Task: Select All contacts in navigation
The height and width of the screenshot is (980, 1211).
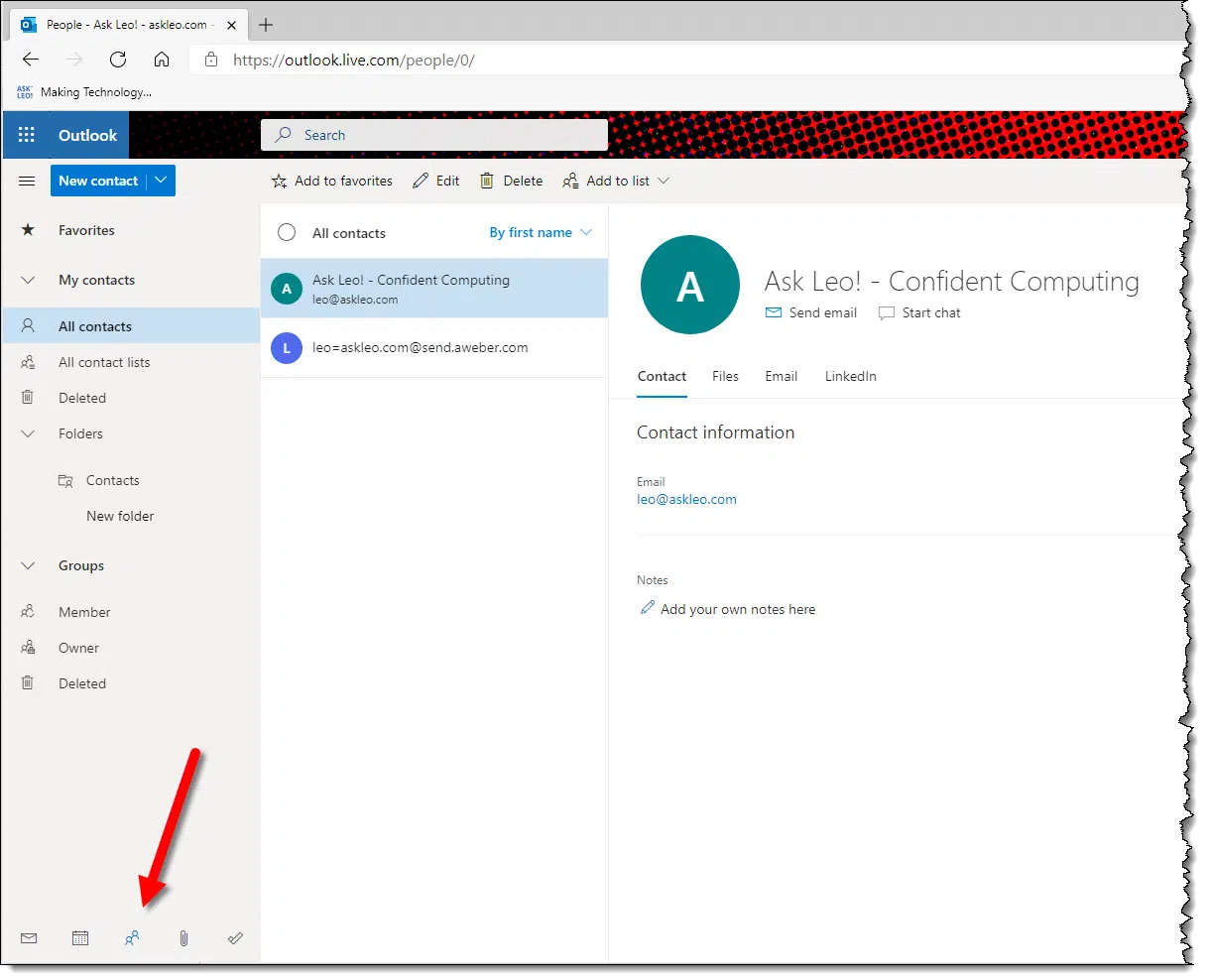Action: (x=131, y=326)
